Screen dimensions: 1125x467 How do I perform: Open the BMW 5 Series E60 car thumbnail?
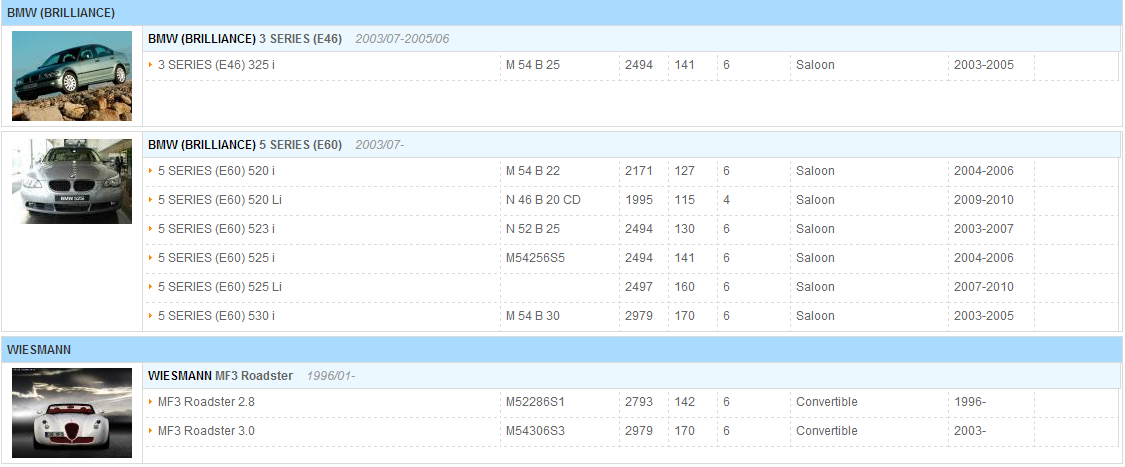[x=72, y=181]
